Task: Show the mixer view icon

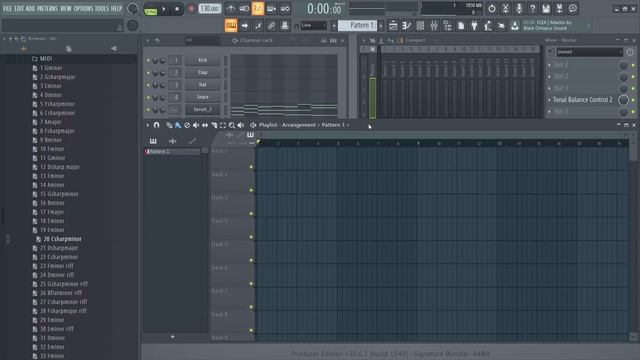Action: click(x=434, y=26)
